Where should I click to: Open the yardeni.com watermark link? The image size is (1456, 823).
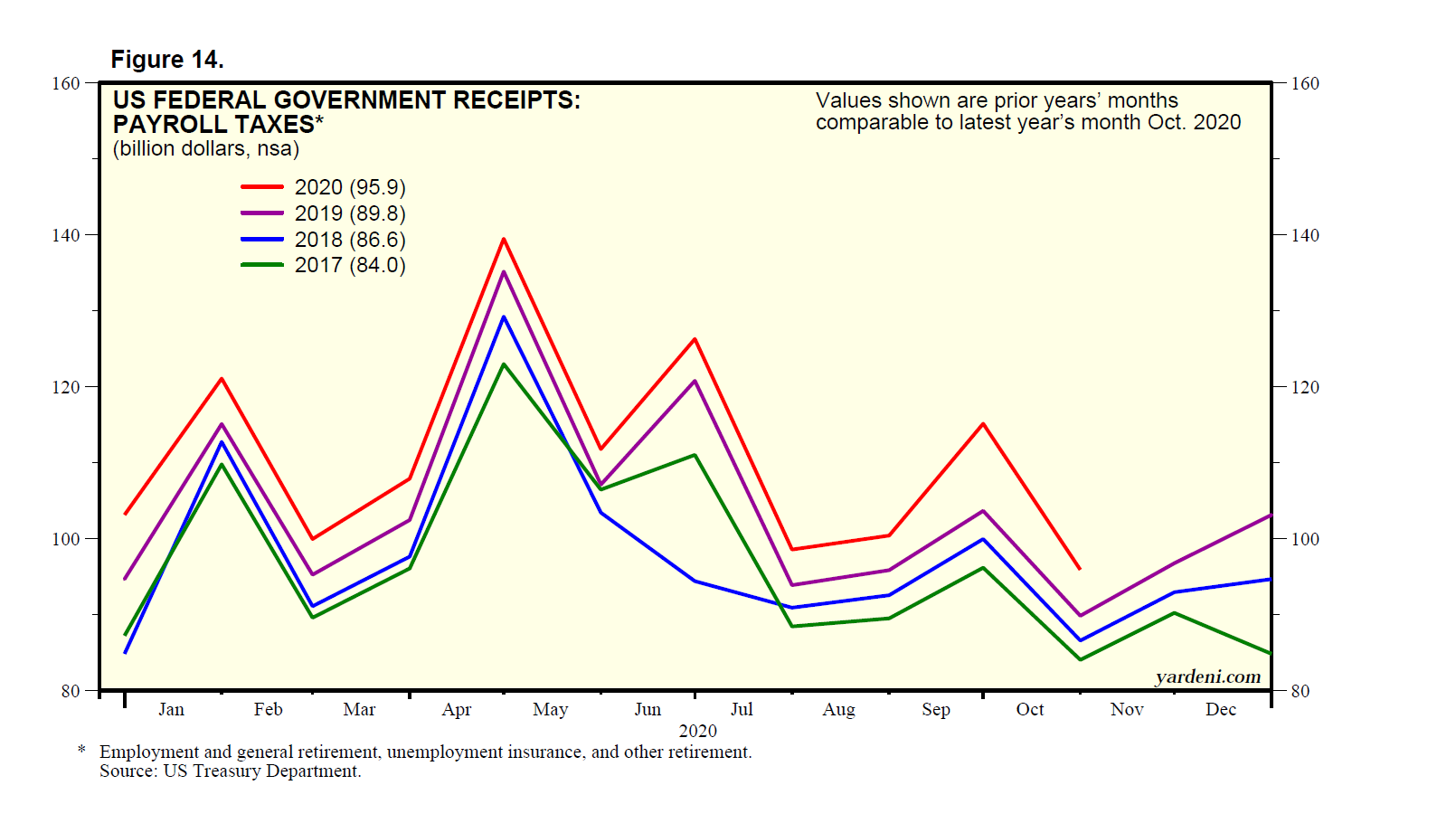1207,676
